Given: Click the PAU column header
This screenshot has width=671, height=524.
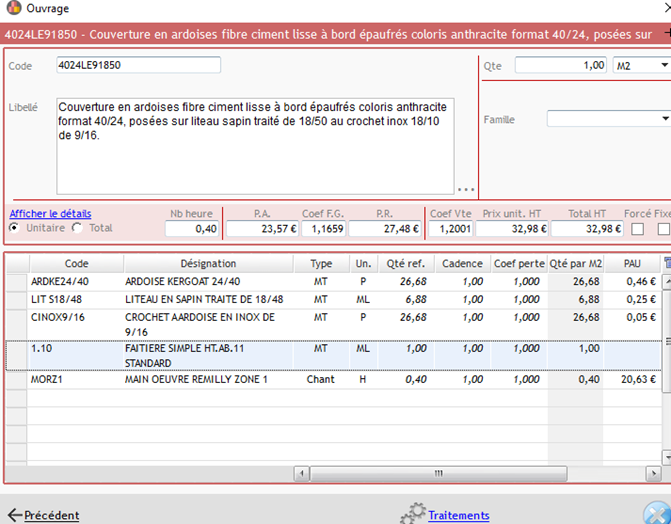Looking at the screenshot, I should point(632,264).
